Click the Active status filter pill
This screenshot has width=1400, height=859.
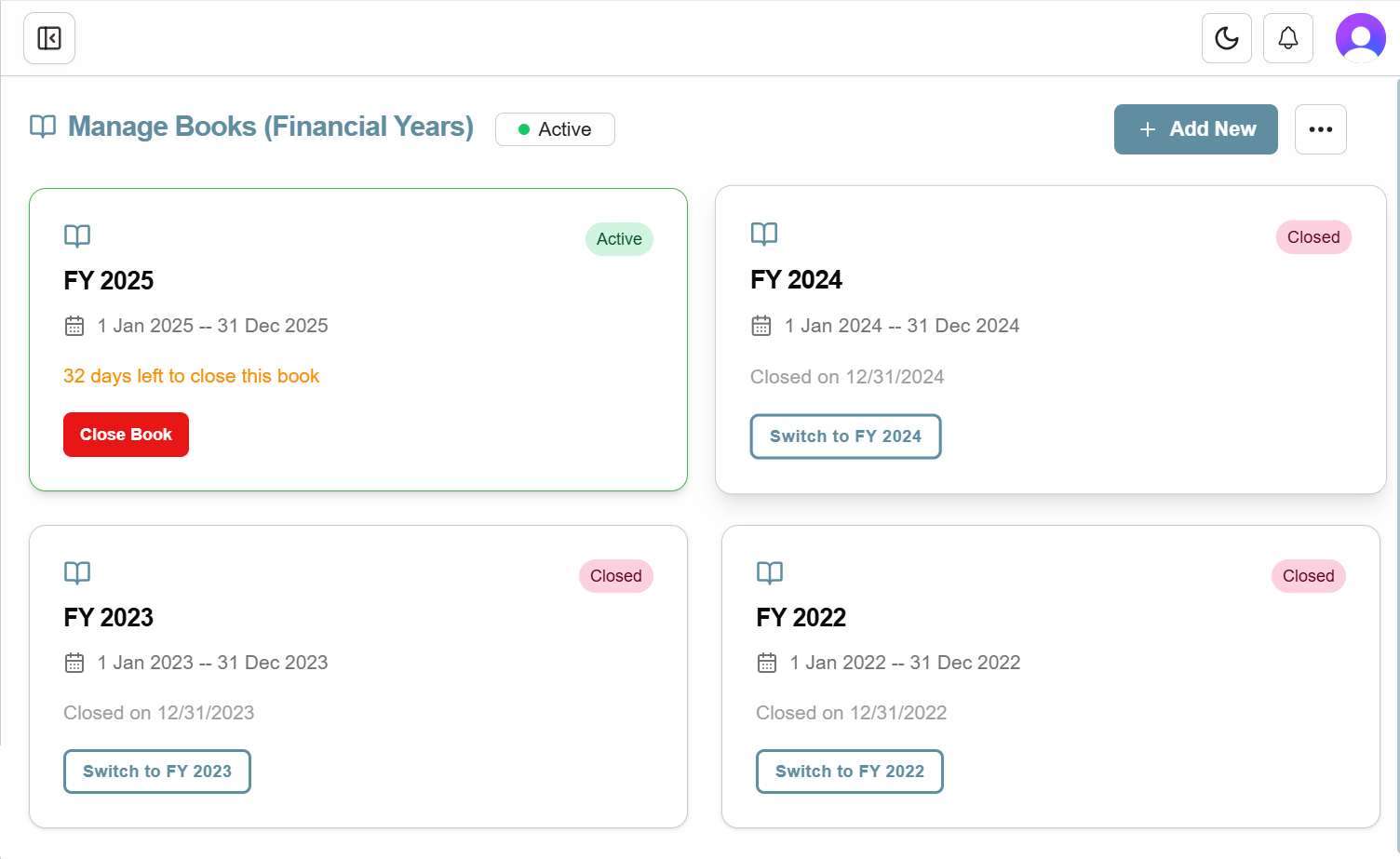tap(555, 129)
